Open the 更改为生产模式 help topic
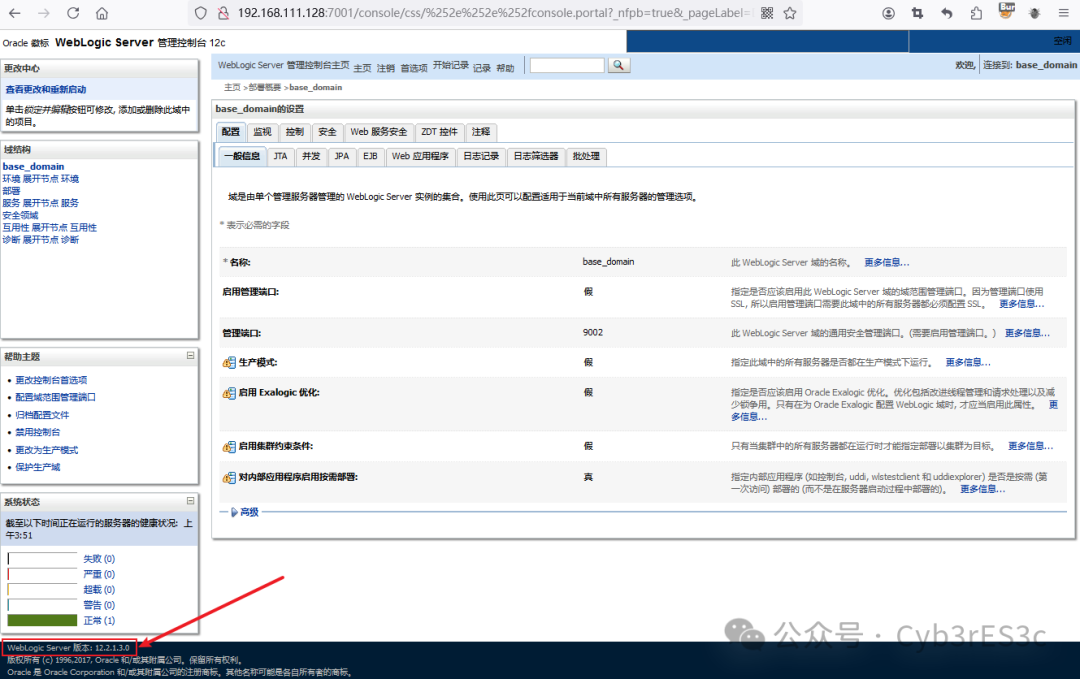 (x=47, y=450)
